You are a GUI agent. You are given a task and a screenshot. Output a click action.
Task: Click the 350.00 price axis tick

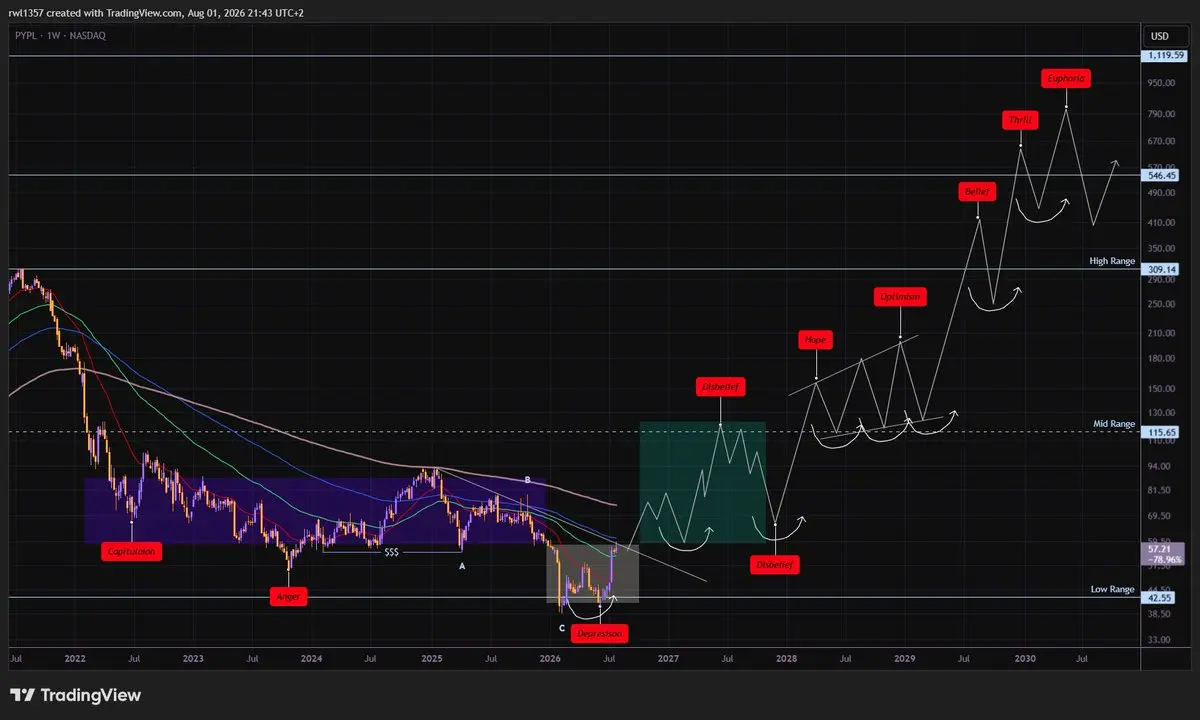click(x=1160, y=249)
